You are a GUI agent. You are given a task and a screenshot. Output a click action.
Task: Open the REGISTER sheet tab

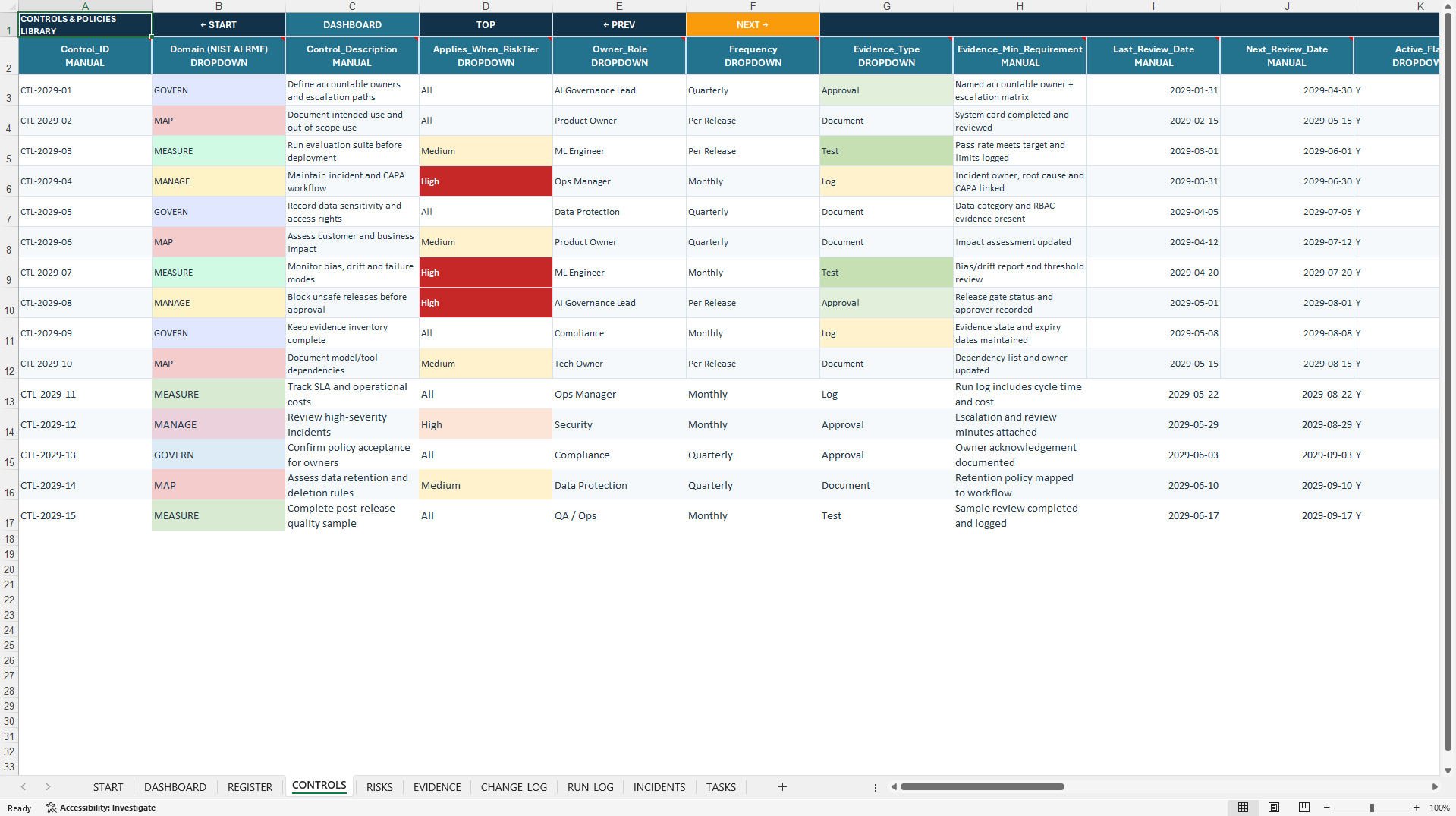[x=250, y=787]
